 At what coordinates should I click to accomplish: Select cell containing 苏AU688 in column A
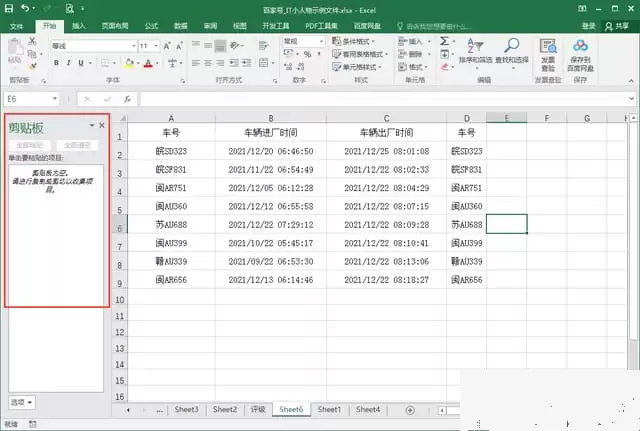171,224
